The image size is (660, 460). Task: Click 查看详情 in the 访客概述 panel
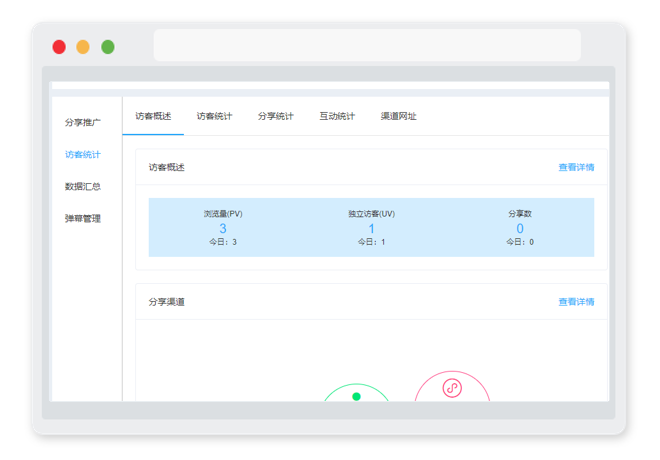point(576,168)
